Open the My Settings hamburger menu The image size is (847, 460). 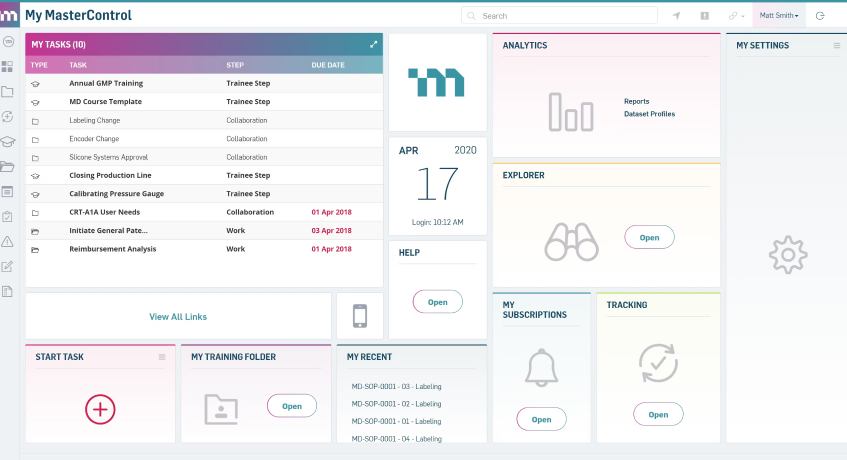(837, 45)
